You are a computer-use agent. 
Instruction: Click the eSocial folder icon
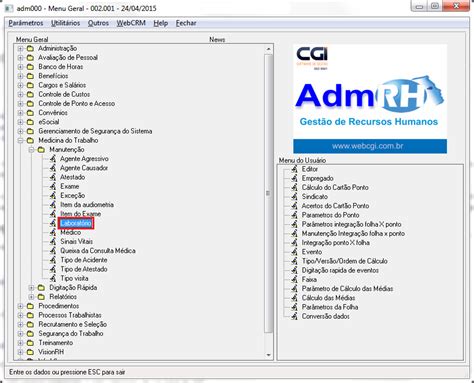point(30,122)
